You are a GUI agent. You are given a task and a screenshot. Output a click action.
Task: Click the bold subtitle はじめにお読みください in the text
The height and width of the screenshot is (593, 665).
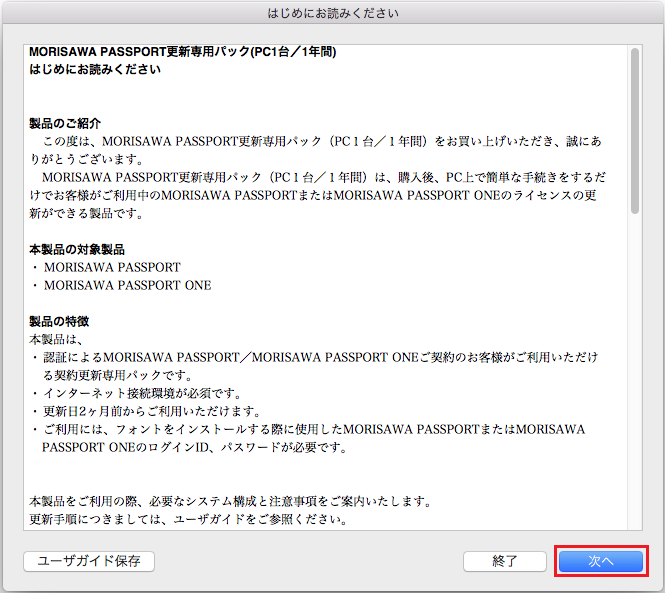pyautogui.click(x=95, y=69)
